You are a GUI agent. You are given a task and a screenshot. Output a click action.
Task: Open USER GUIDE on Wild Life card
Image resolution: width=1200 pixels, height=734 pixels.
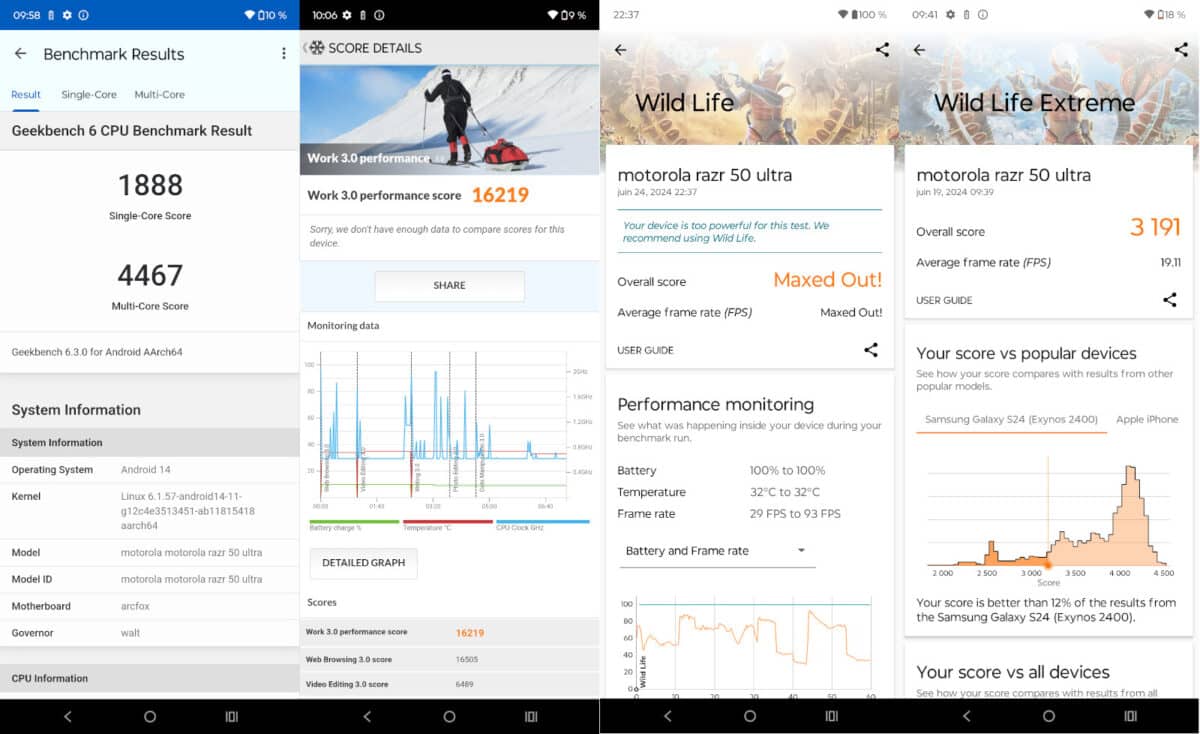click(645, 350)
